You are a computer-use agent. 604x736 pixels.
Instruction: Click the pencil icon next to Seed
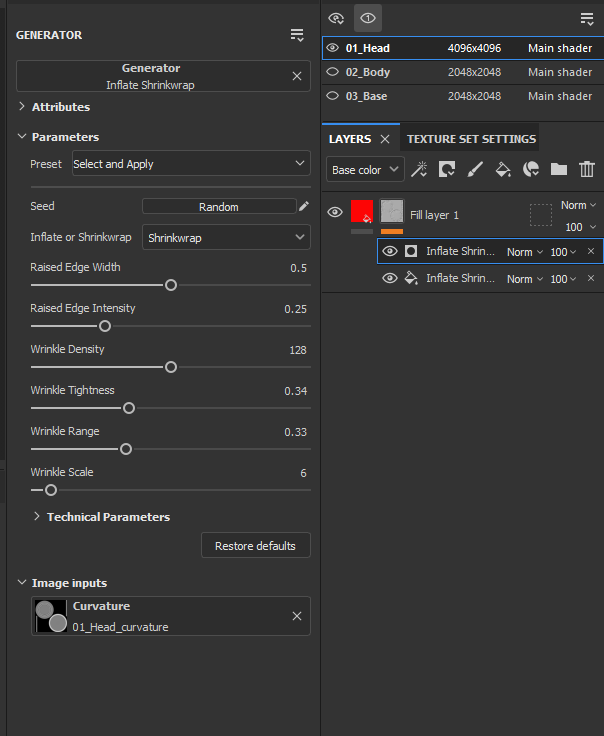(304, 206)
